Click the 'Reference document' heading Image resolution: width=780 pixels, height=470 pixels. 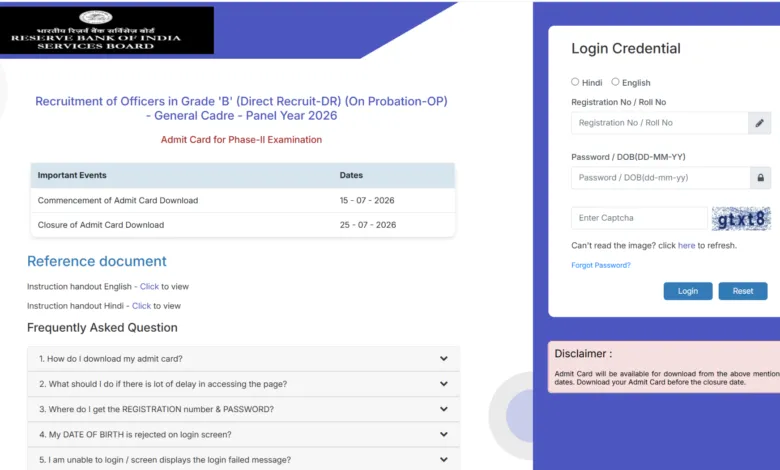point(97,261)
